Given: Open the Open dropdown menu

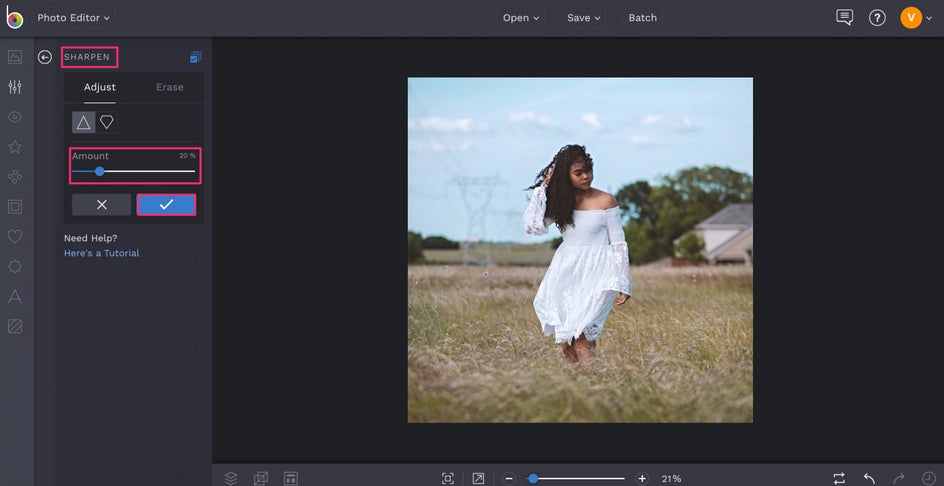Looking at the screenshot, I should pyautogui.click(x=521, y=18).
